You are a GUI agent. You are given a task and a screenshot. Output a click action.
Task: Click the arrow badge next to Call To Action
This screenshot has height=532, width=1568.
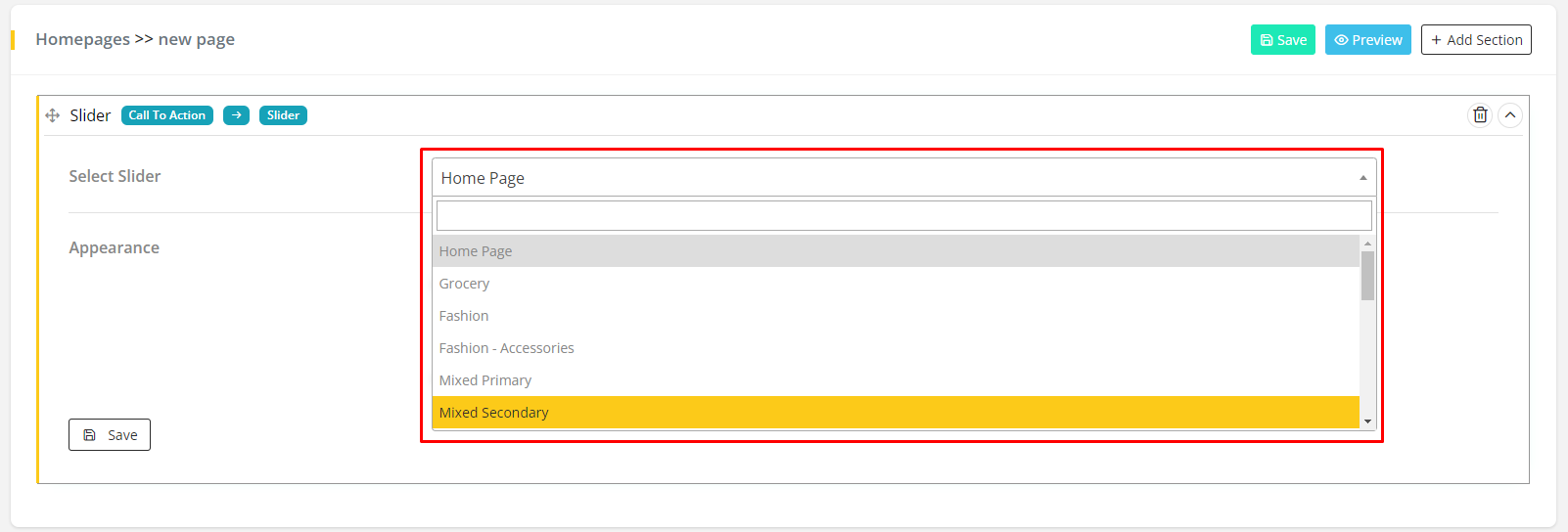point(236,115)
